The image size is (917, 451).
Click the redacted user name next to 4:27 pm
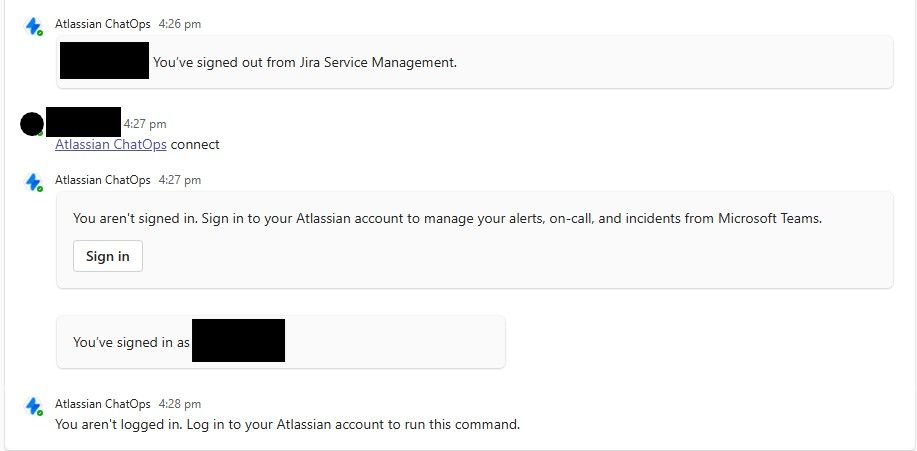83,122
